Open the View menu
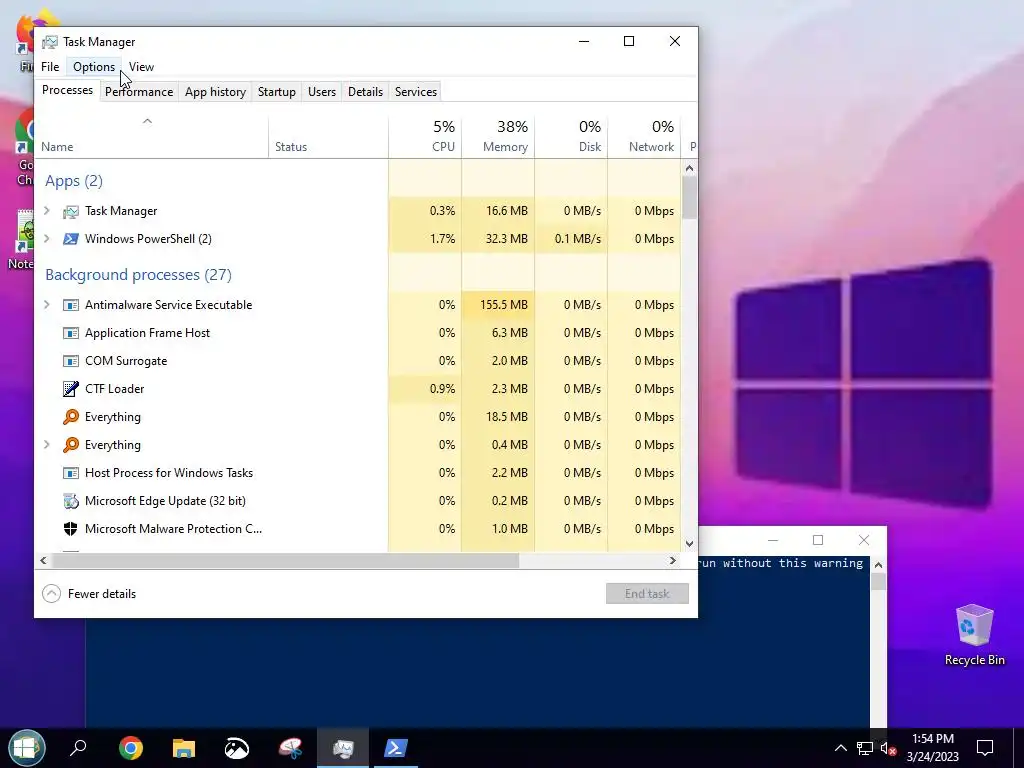Viewport: 1024px width, 768px height. click(141, 67)
